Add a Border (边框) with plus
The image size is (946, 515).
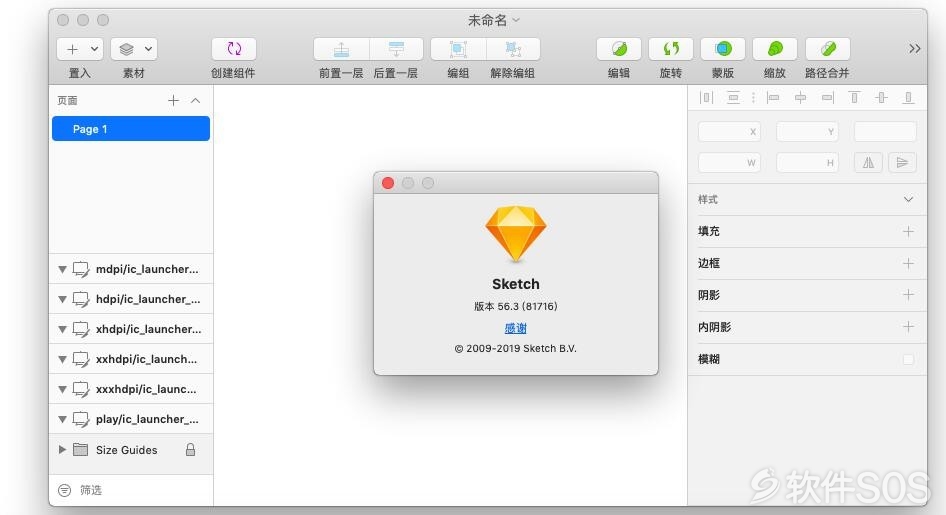(x=908, y=264)
